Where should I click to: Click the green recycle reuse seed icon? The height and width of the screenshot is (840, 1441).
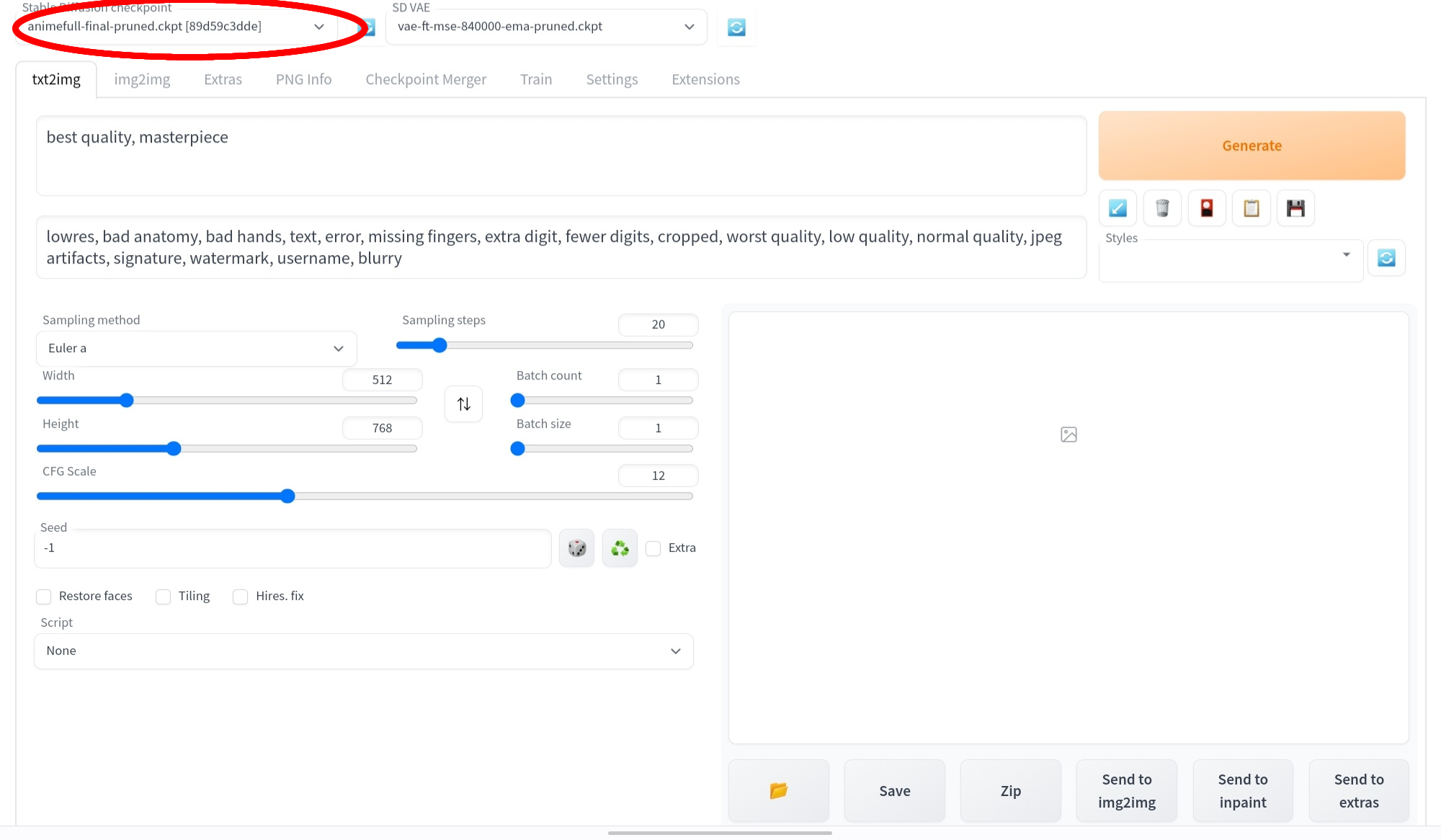[x=620, y=548]
